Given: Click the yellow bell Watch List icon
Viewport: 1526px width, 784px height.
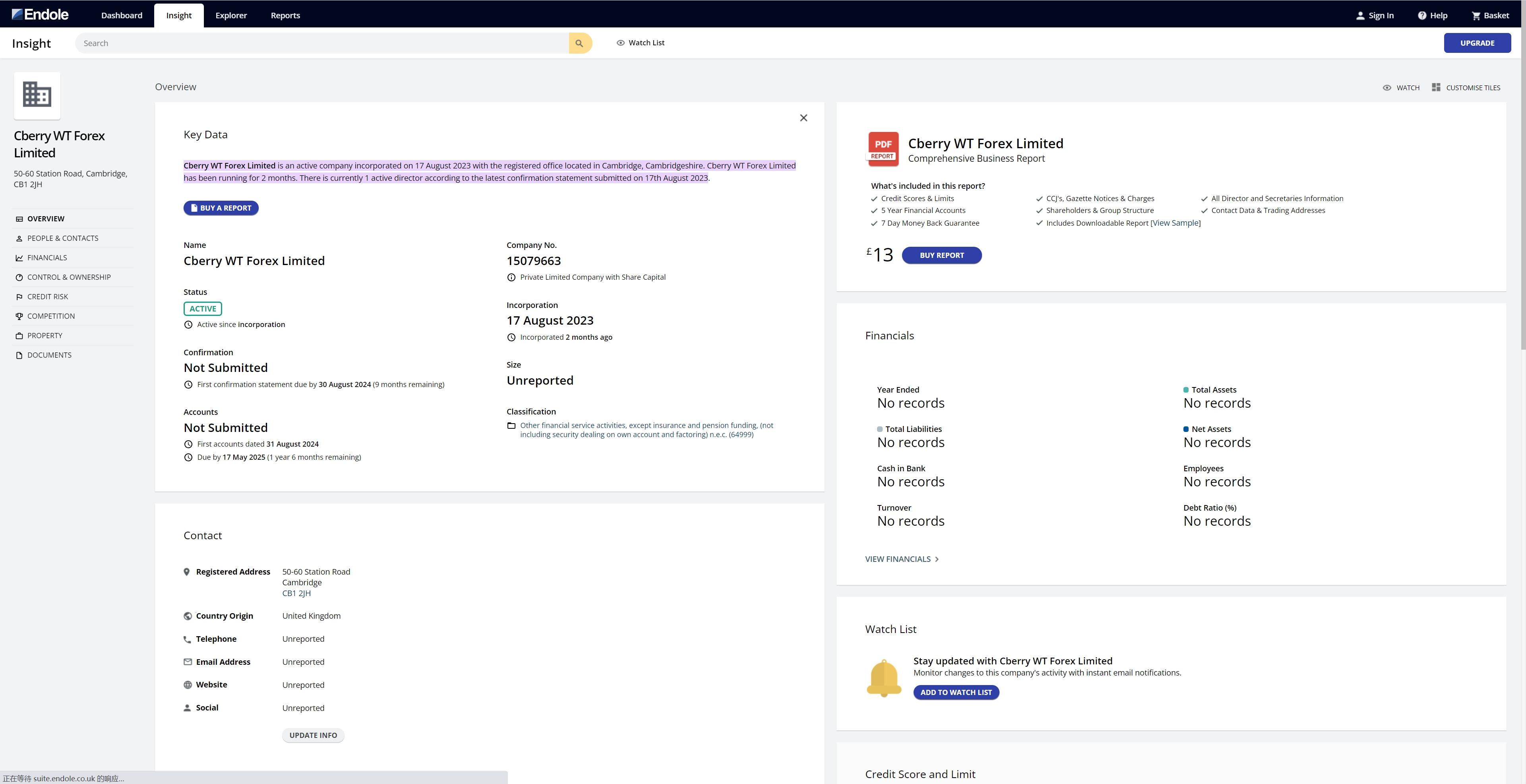Looking at the screenshot, I should tap(884, 678).
